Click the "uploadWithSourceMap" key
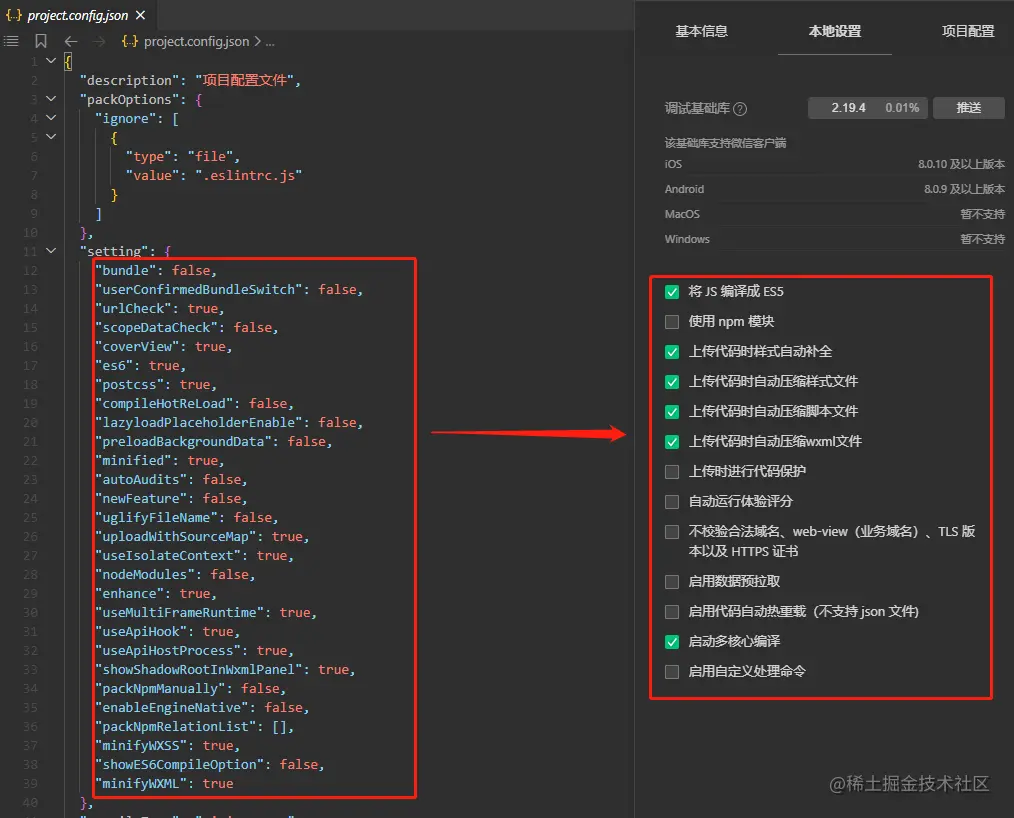The width and height of the screenshot is (1014, 818). (176, 537)
